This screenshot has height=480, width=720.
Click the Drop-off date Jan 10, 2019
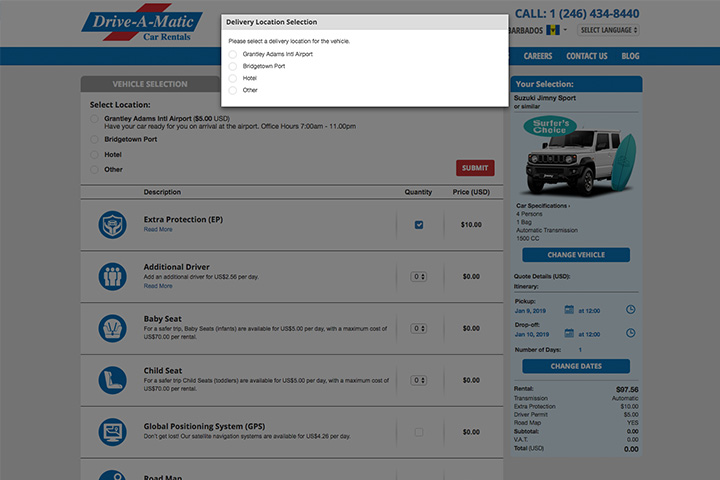pos(532,334)
